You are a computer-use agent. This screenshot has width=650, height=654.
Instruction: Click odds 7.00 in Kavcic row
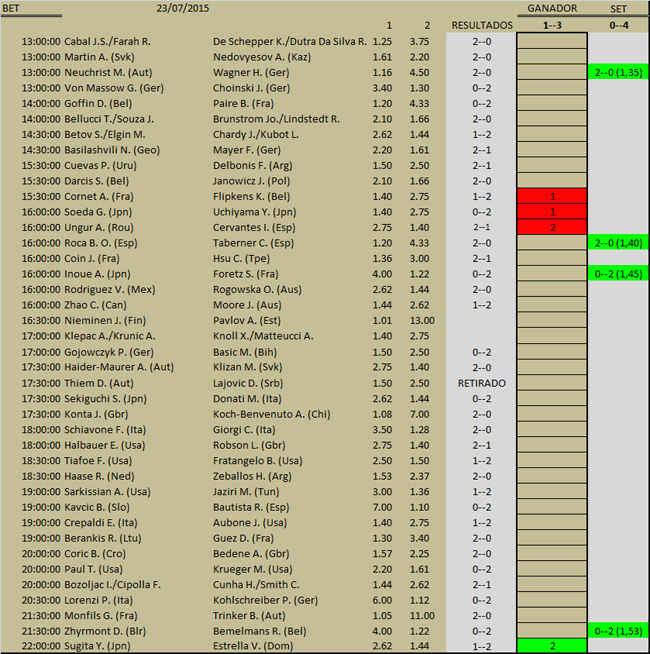[382, 508]
